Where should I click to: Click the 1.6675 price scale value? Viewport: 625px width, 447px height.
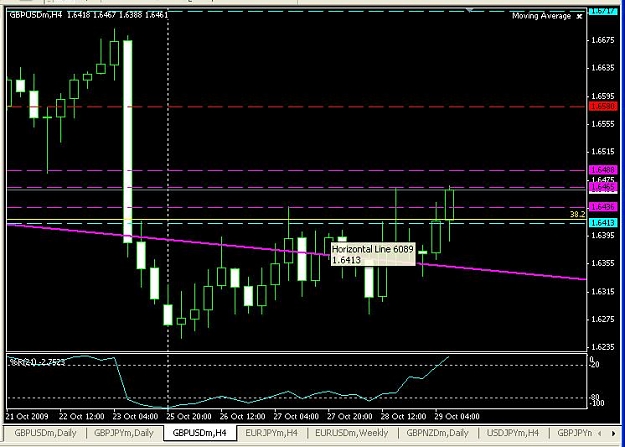[603, 40]
